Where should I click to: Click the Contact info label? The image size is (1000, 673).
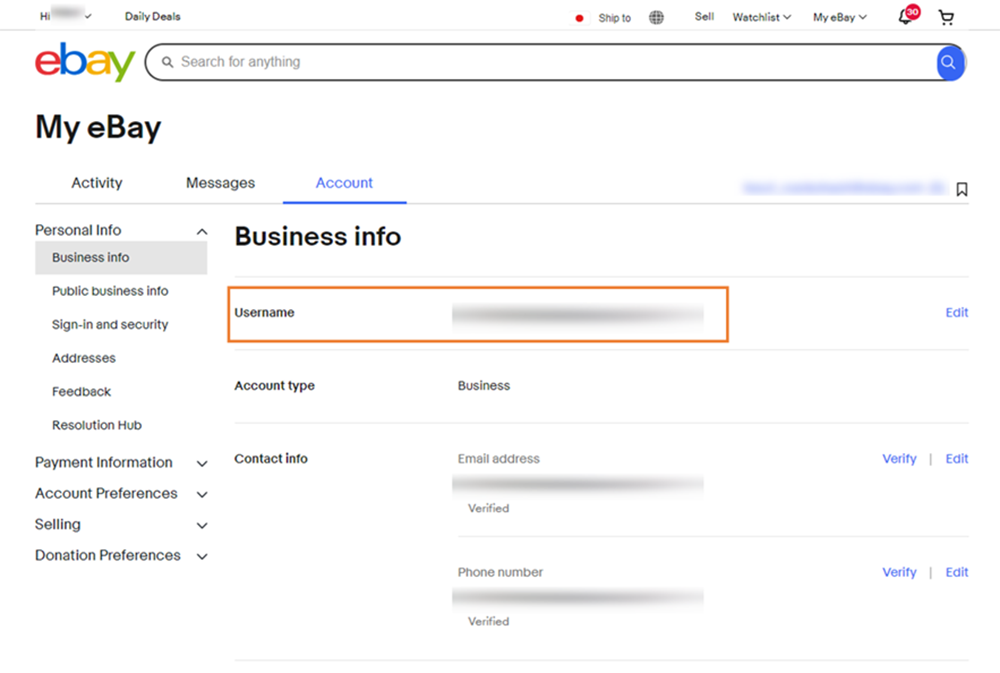click(x=271, y=459)
